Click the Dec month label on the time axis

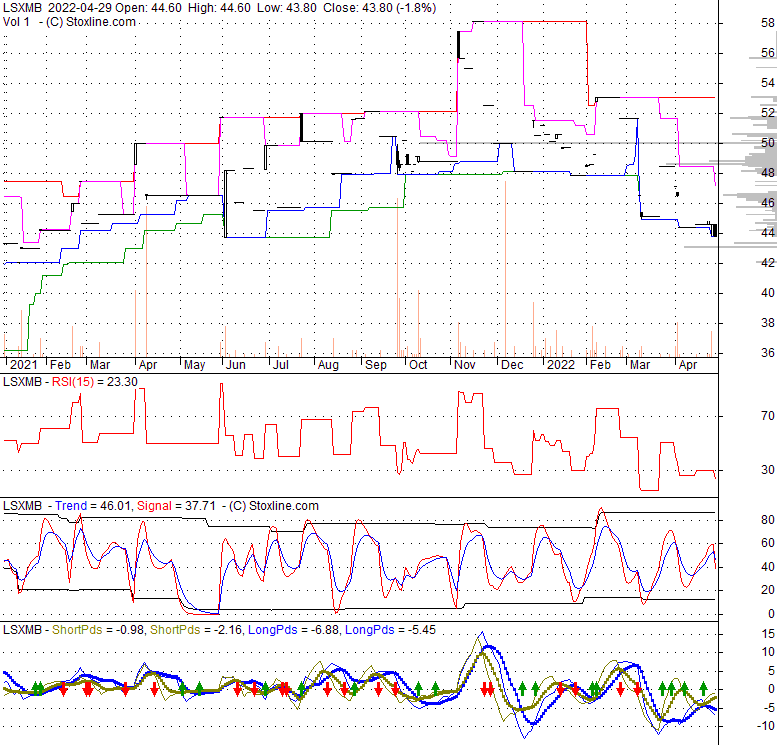(512, 366)
